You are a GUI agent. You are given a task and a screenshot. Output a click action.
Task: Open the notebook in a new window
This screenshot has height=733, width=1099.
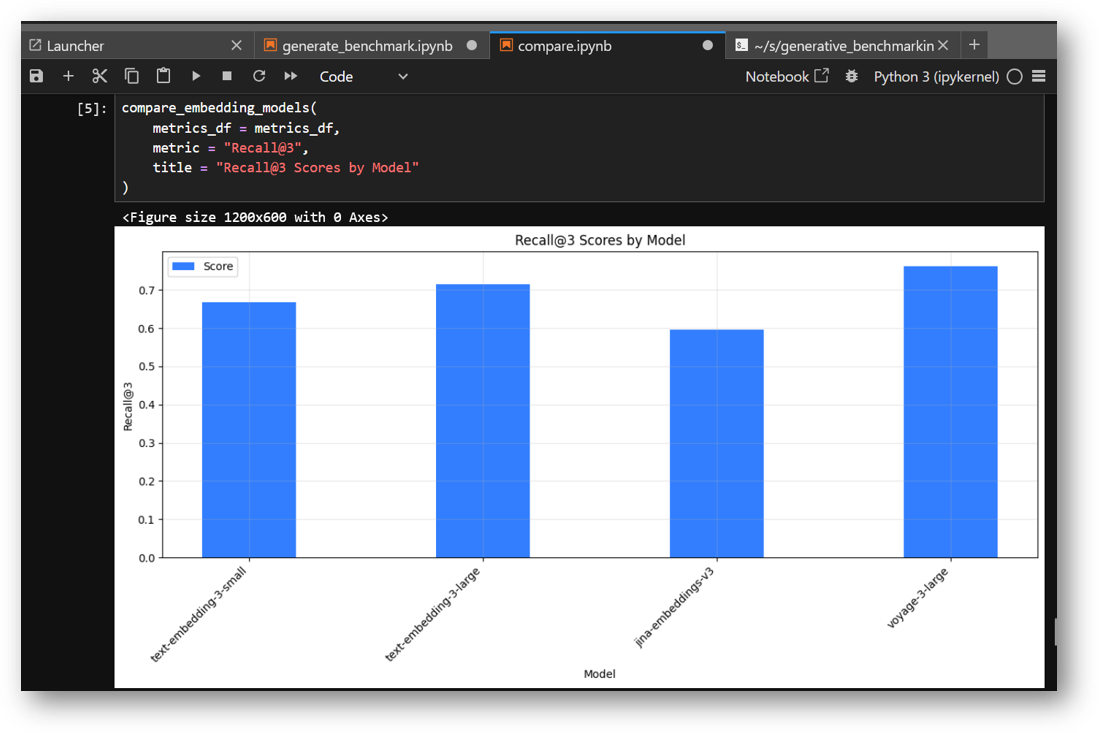[822, 75]
